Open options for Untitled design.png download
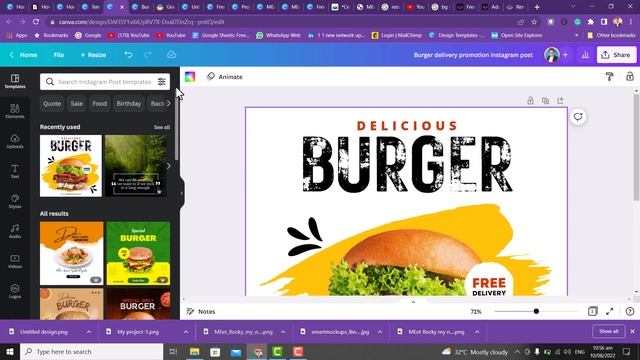 coord(89,332)
